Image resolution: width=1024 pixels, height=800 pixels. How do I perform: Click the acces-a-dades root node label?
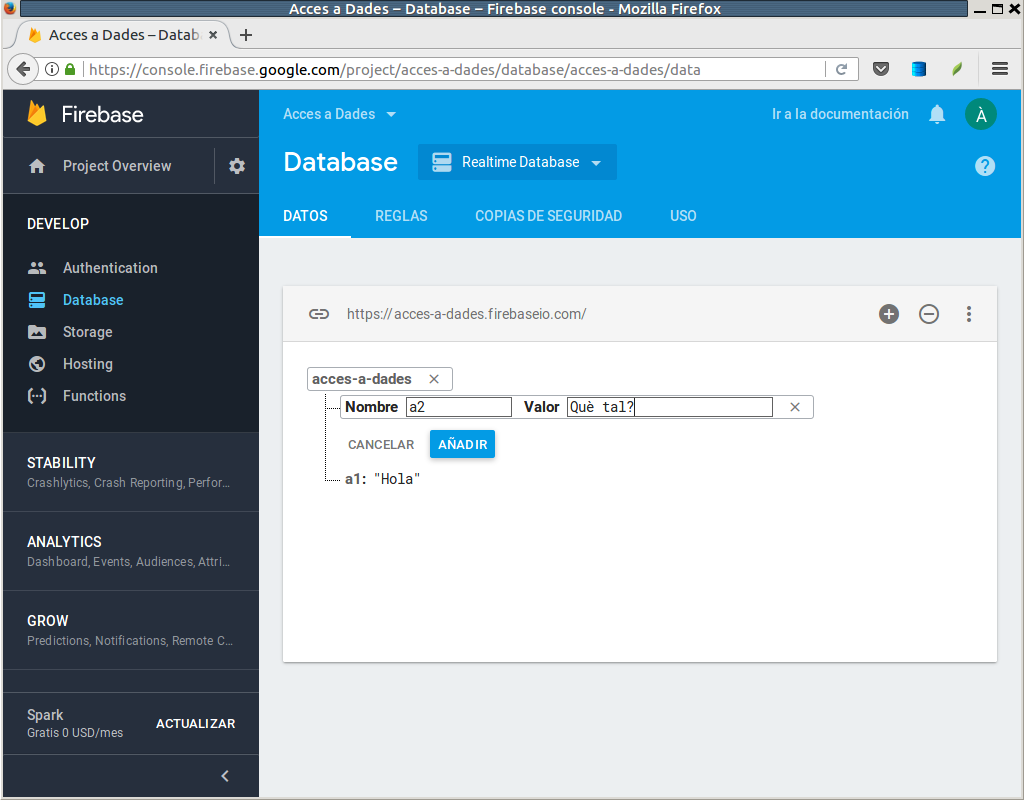click(362, 379)
